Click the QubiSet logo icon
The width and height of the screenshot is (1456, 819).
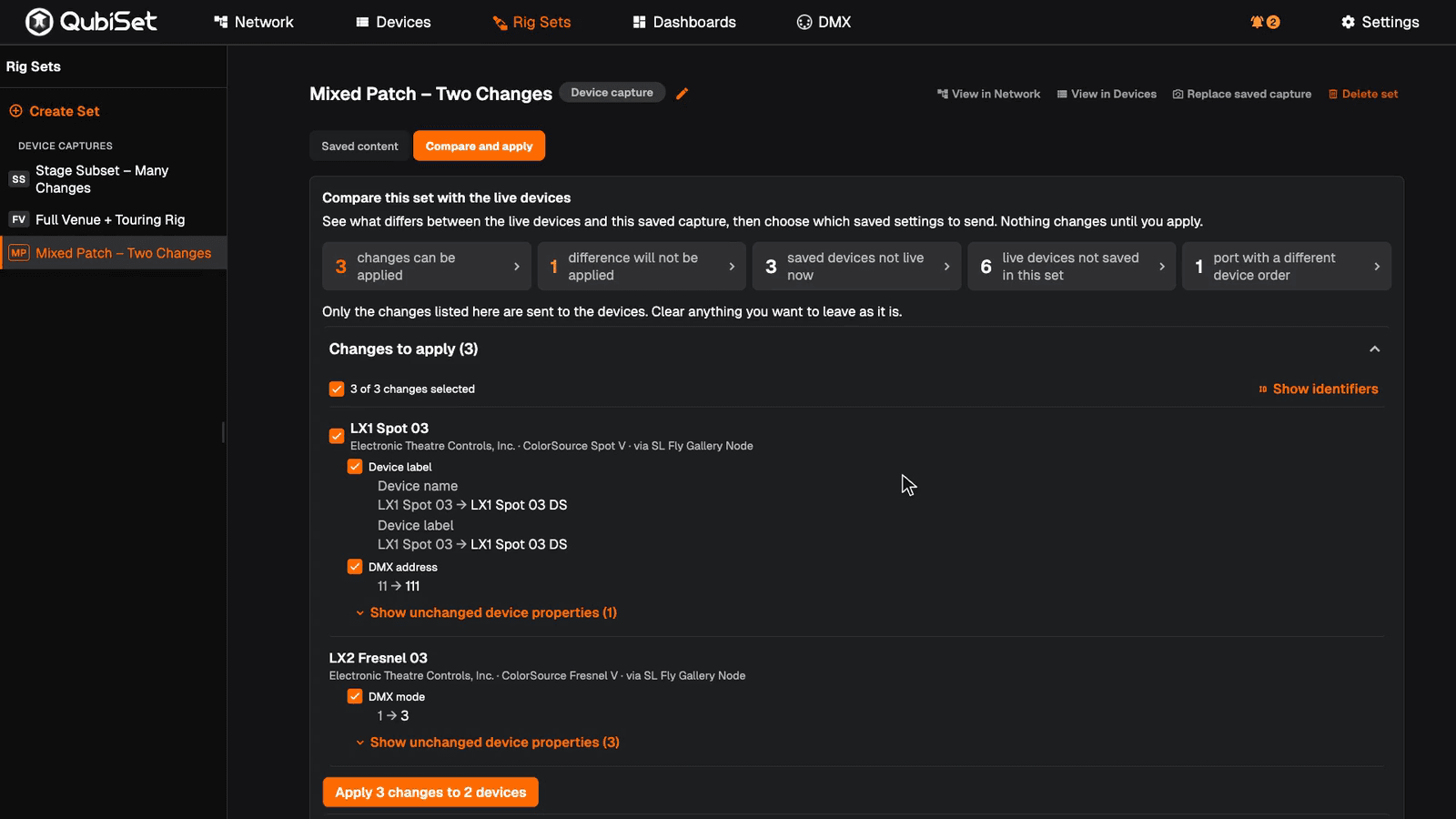click(x=39, y=22)
